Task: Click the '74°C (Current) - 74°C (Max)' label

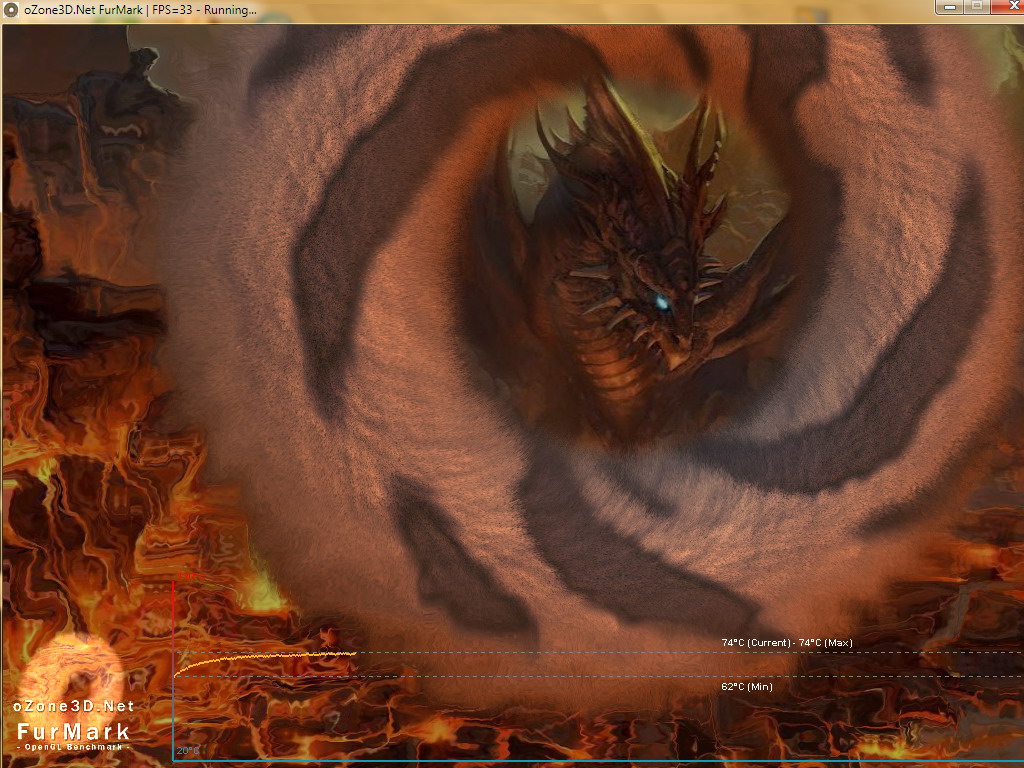Action: [x=787, y=643]
